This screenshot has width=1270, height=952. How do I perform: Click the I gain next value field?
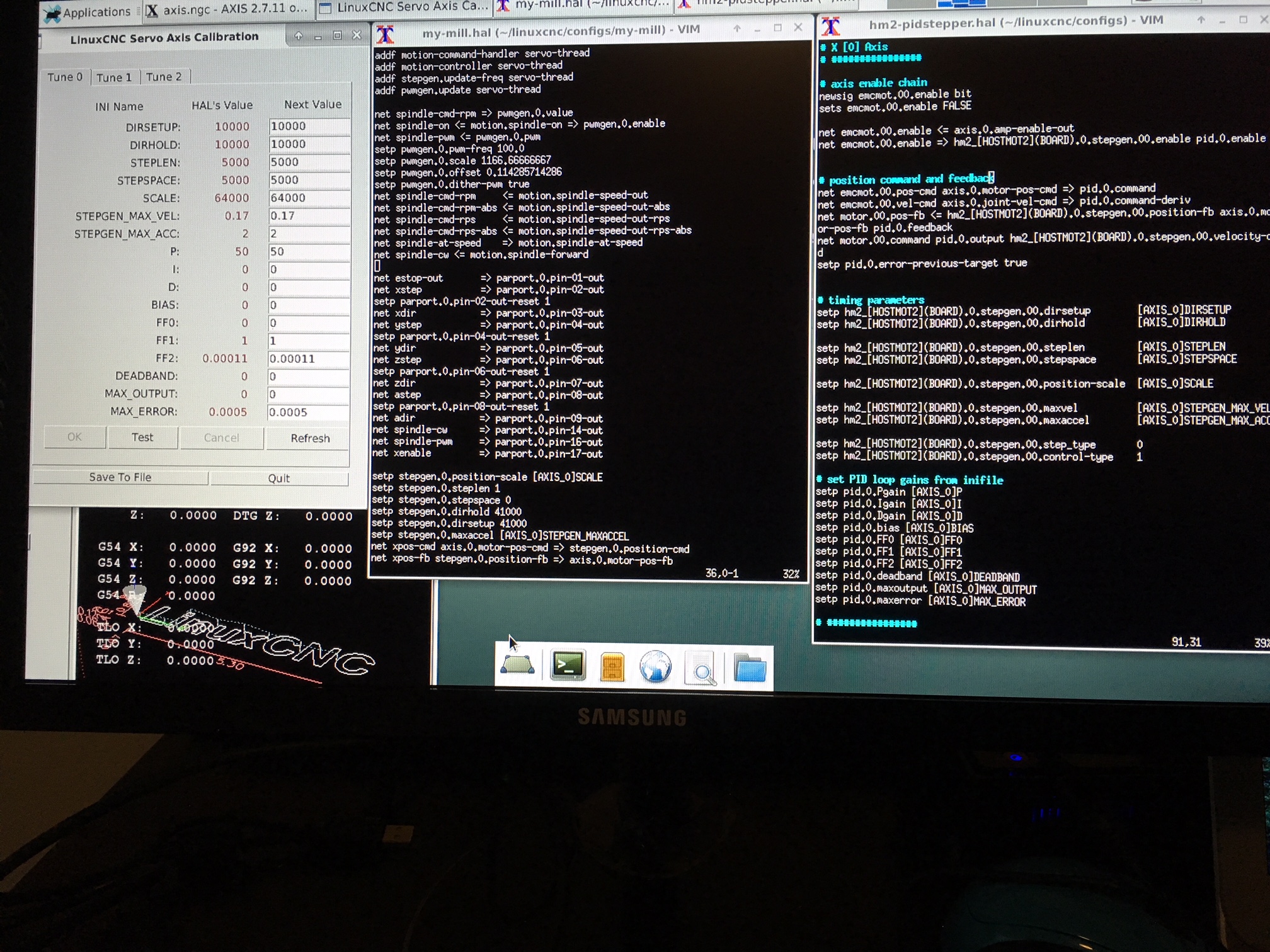pos(309,269)
